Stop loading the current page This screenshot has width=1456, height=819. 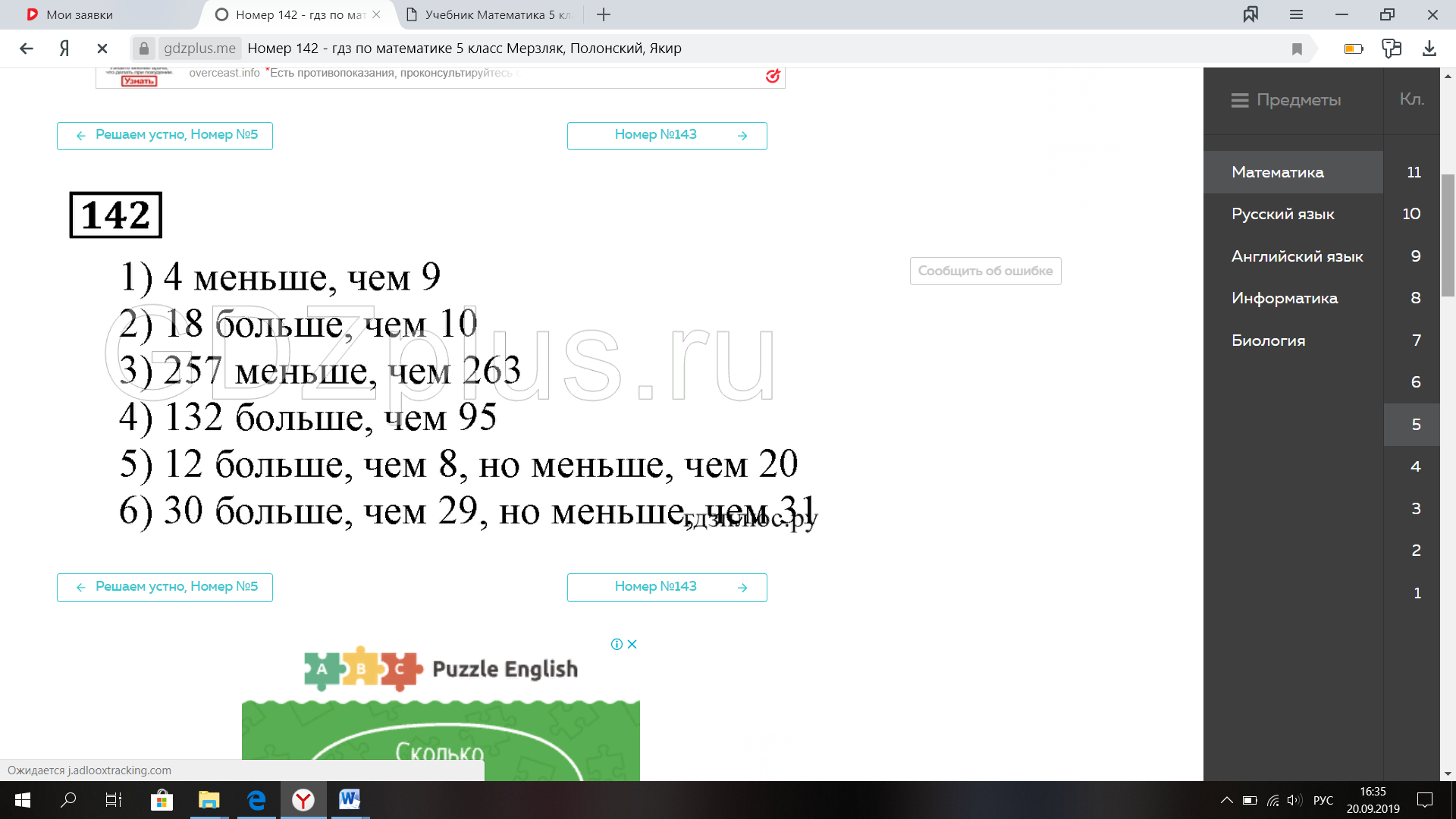click(x=102, y=49)
